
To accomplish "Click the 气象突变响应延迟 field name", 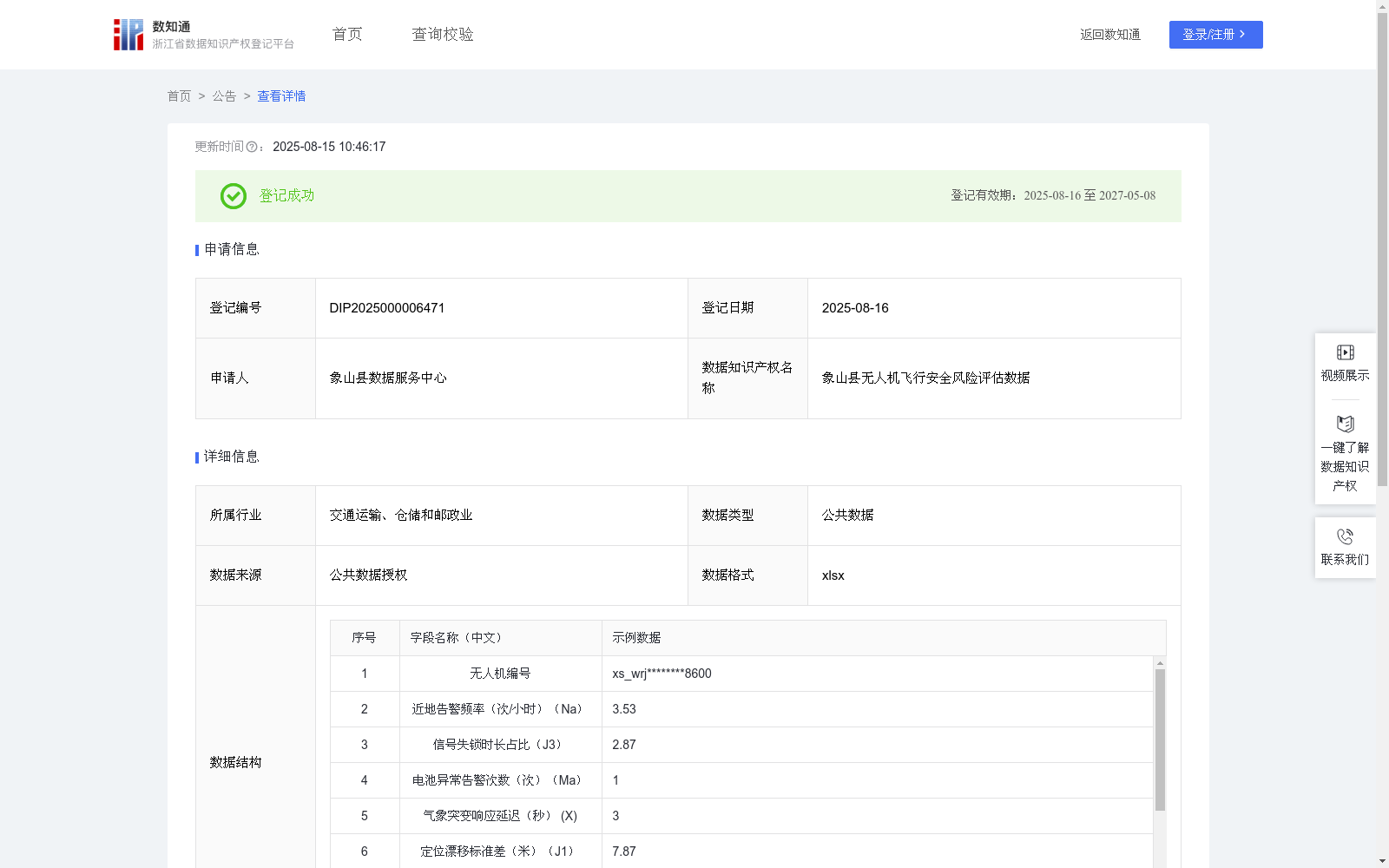I will tap(500, 816).
